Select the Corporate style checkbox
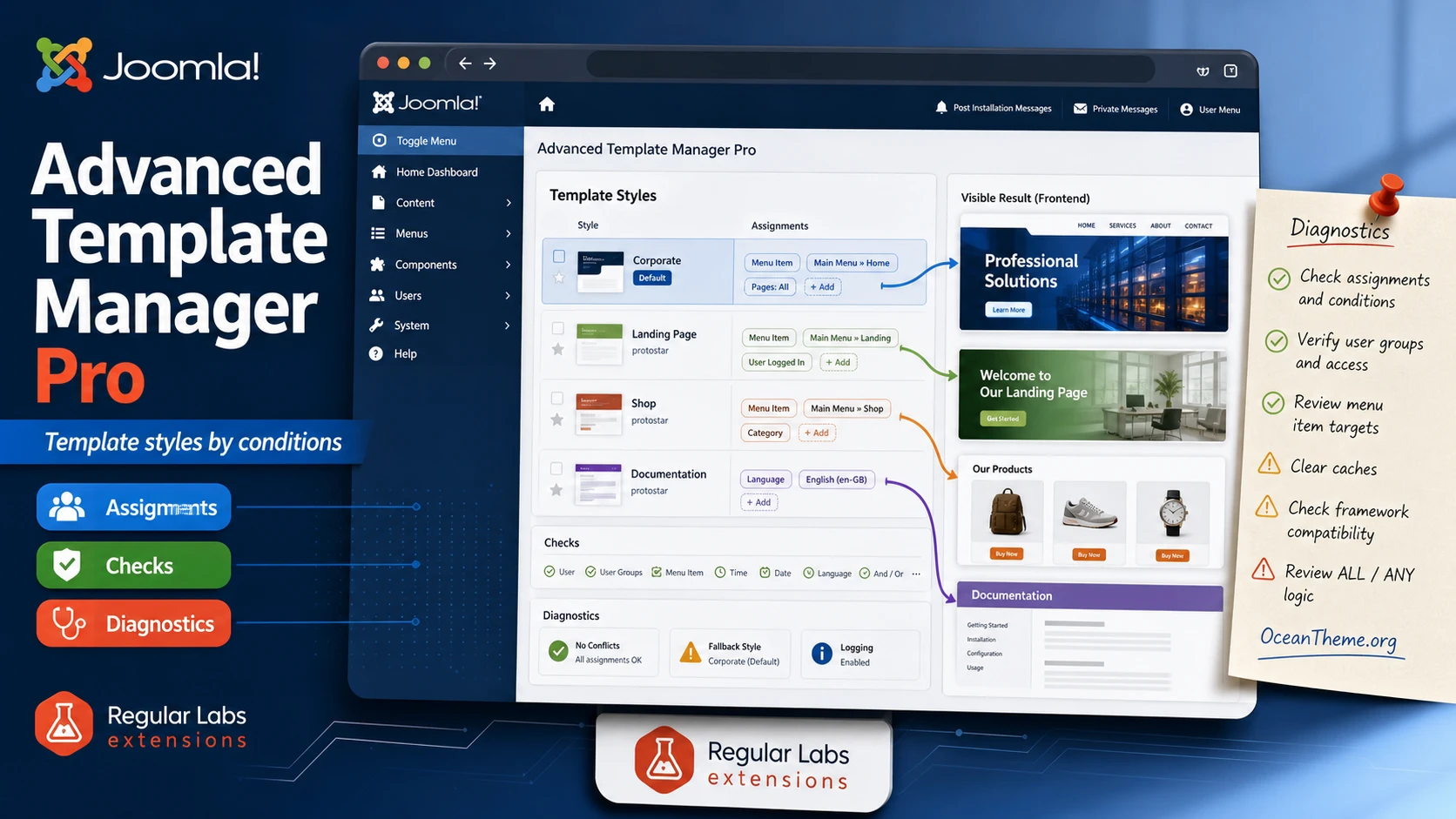Viewport: 1456px width, 819px height. [x=559, y=256]
